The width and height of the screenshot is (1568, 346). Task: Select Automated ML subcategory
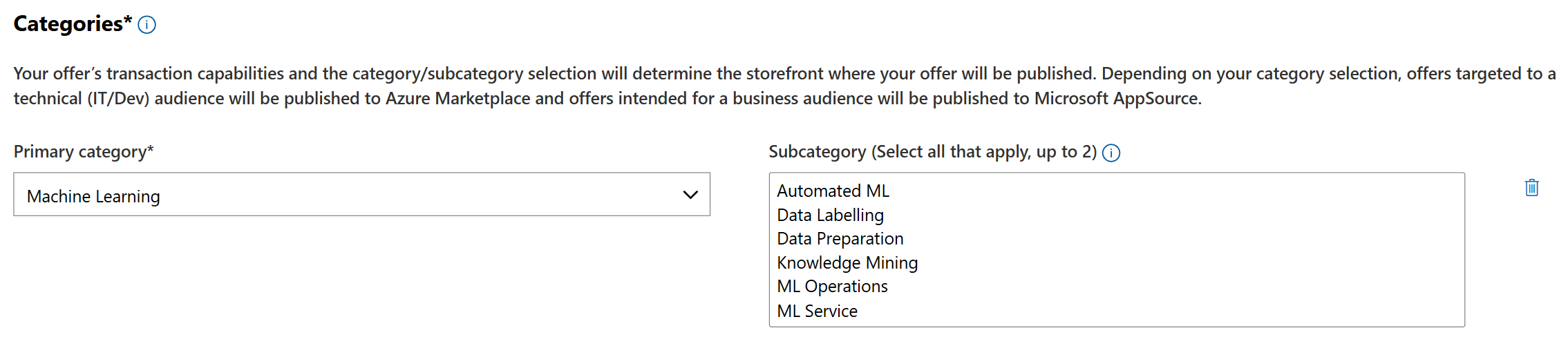833,191
